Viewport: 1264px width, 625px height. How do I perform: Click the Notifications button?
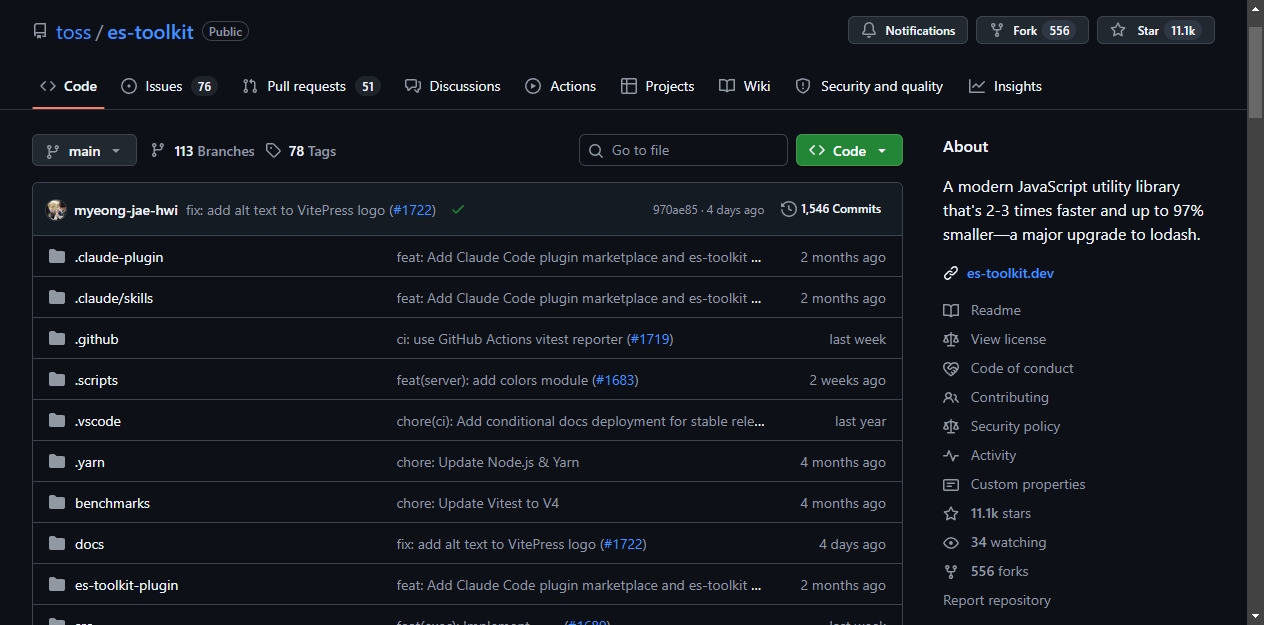[x=908, y=30]
